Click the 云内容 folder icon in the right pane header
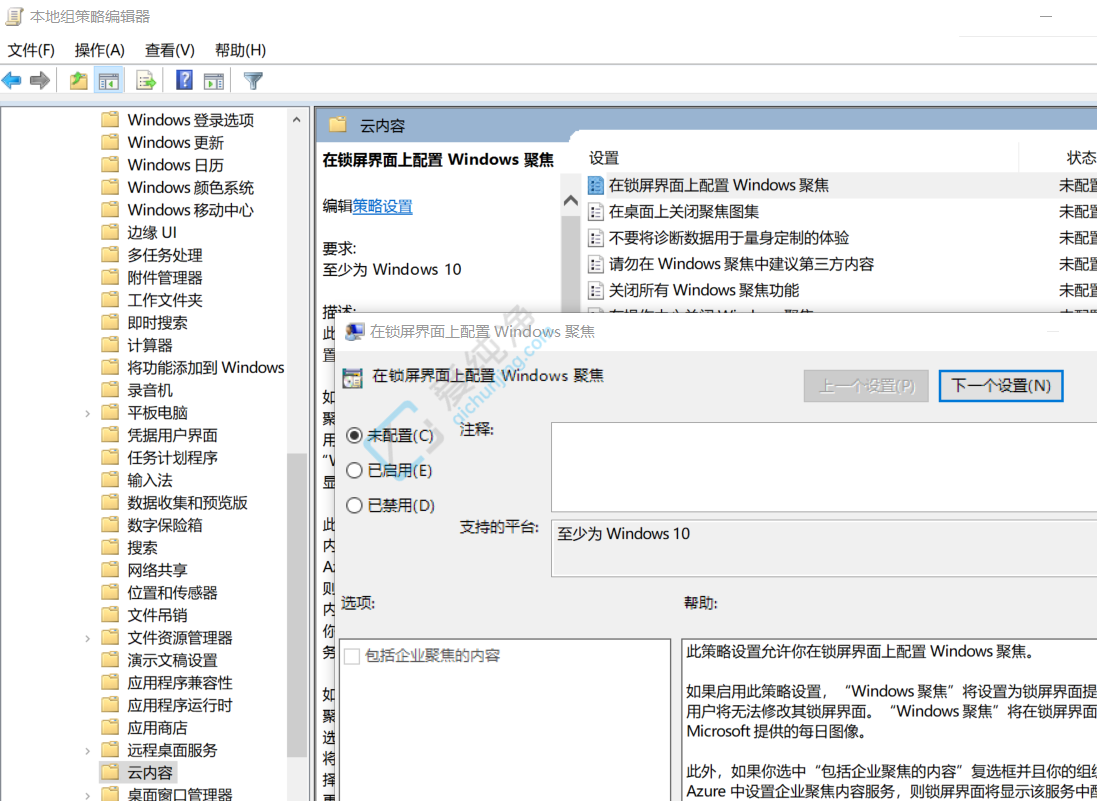Image resolution: width=1097 pixels, height=801 pixels. (x=338, y=125)
